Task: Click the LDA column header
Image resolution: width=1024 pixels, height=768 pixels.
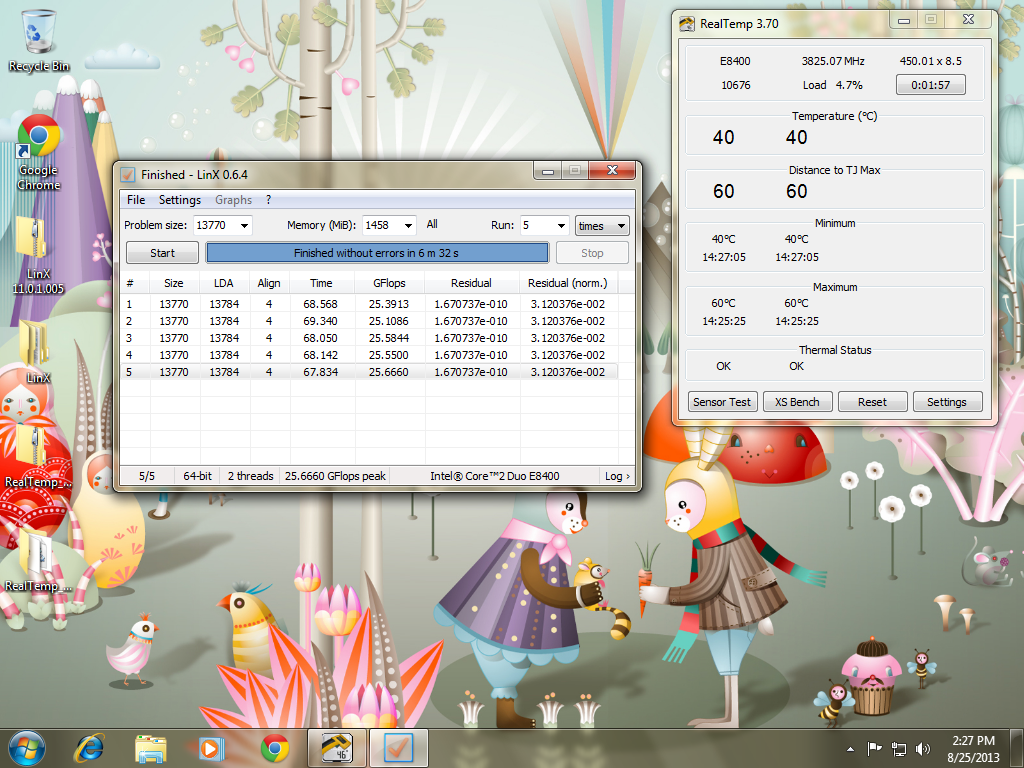Action: (x=224, y=283)
